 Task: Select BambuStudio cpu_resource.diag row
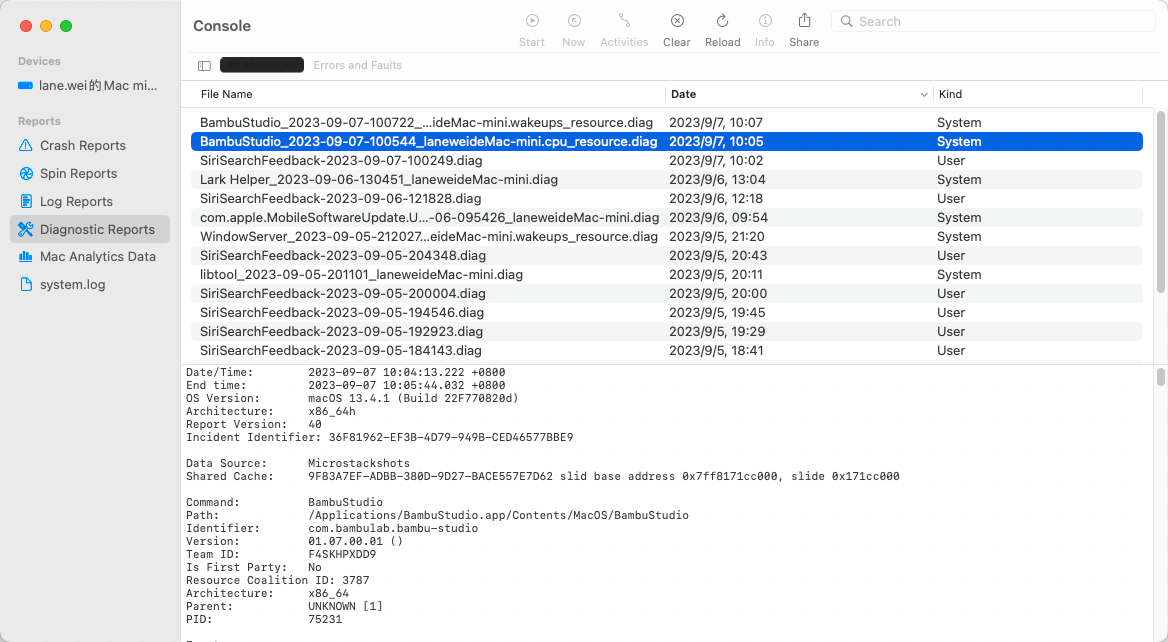pyautogui.click(x=667, y=142)
